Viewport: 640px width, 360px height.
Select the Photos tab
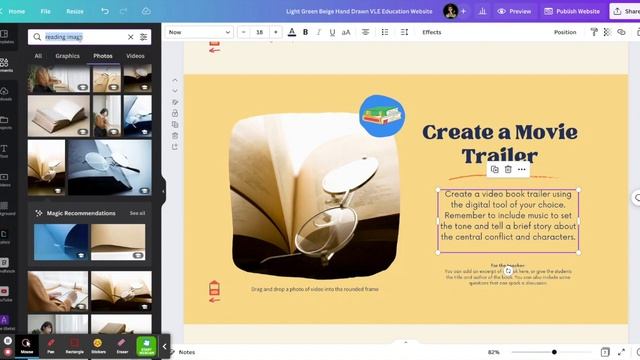(x=103, y=56)
